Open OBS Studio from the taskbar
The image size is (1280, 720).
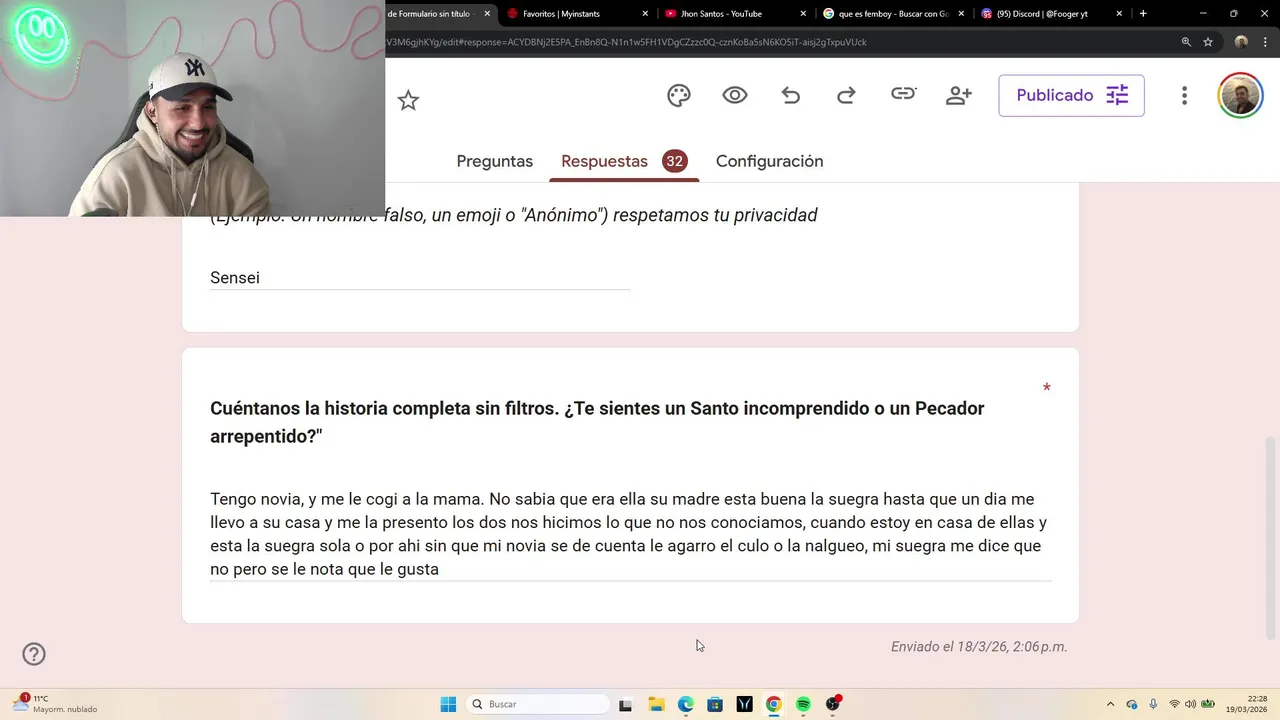pos(833,704)
